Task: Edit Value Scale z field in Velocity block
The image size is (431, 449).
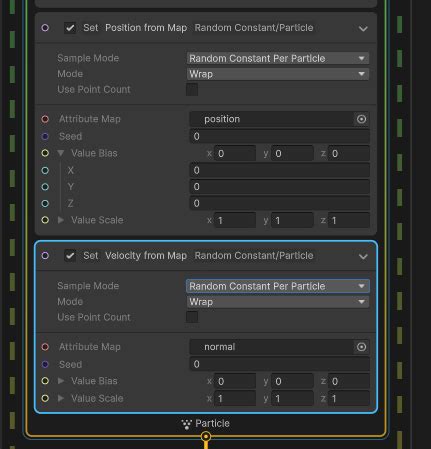Action: [349, 398]
